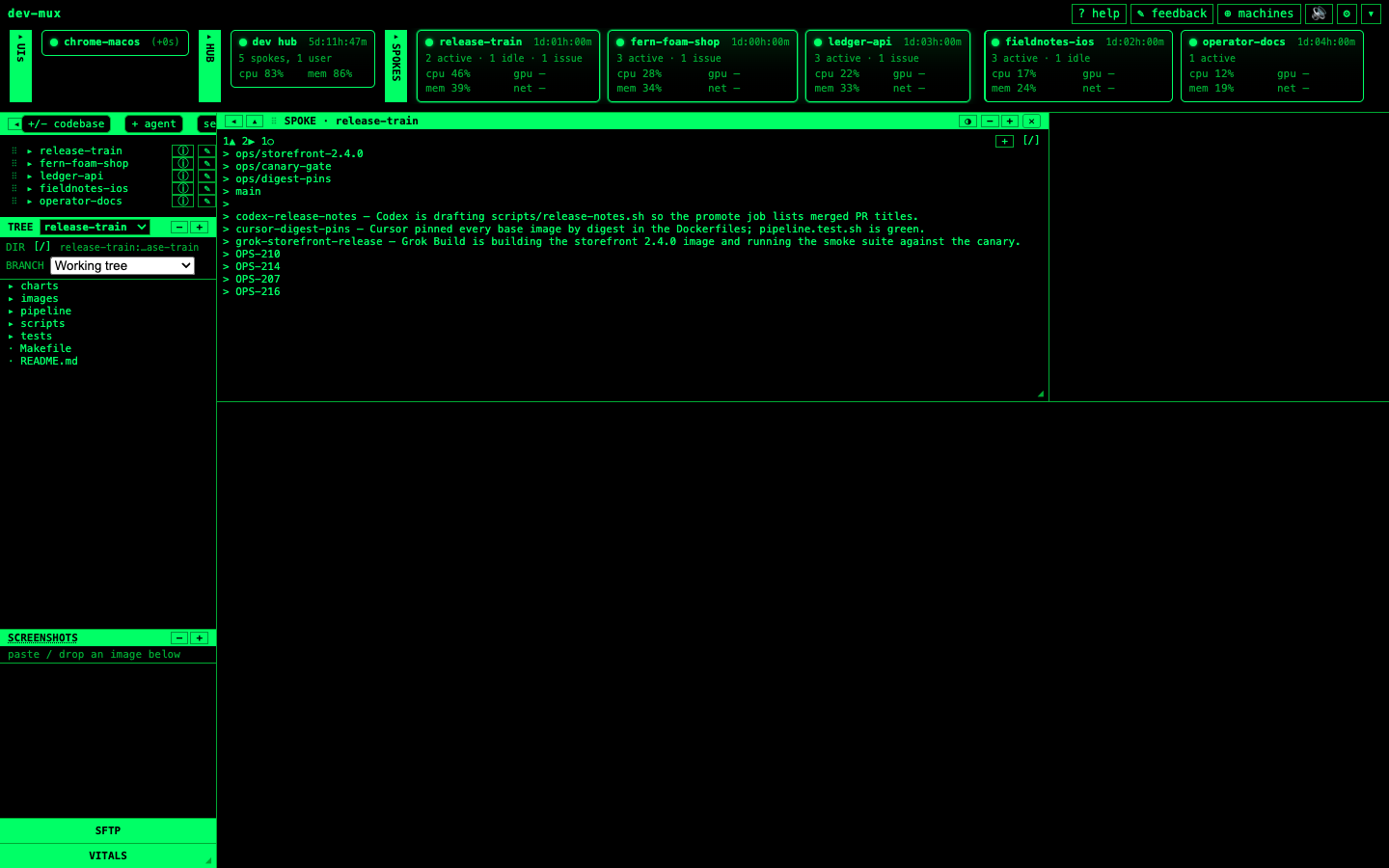Click the info icon for fern-foam-shop codebase
The image size is (1389, 868).
[182, 164]
